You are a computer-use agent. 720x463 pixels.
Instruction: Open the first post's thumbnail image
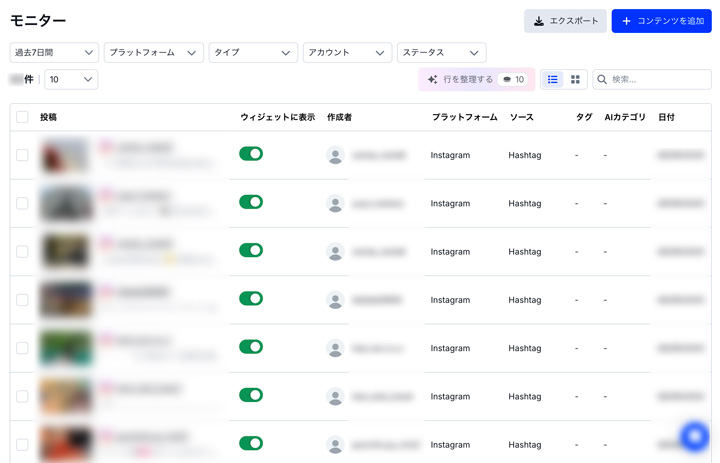pyautogui.click(x=65, y=155)
